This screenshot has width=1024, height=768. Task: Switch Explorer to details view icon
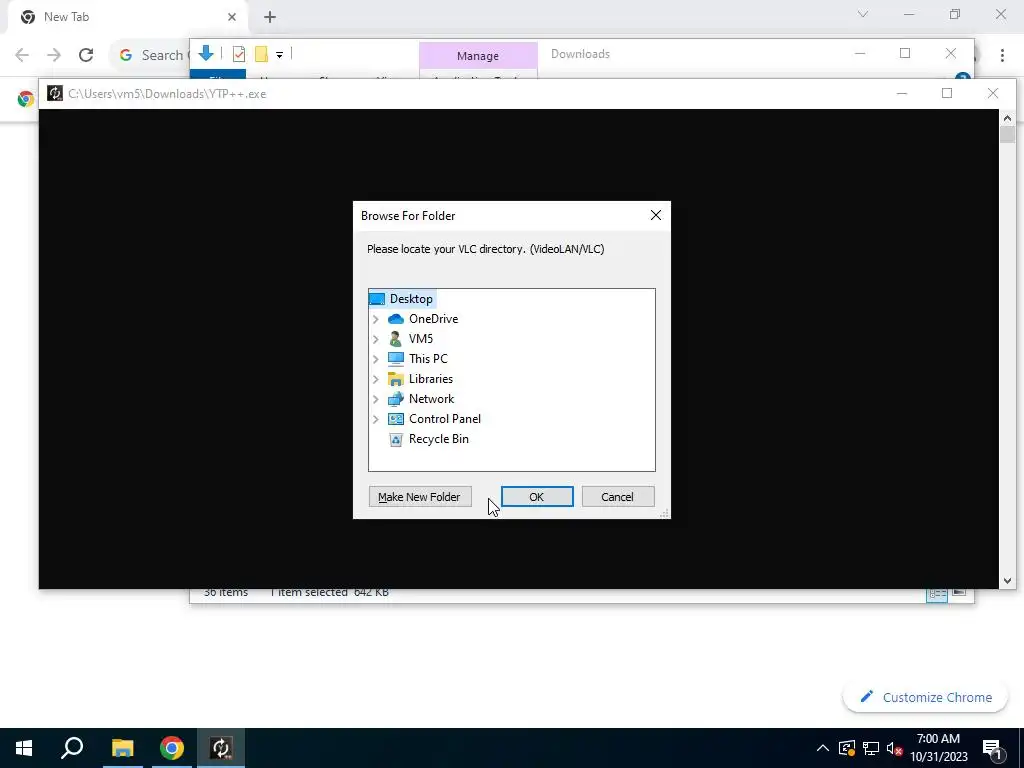(937, 593)
